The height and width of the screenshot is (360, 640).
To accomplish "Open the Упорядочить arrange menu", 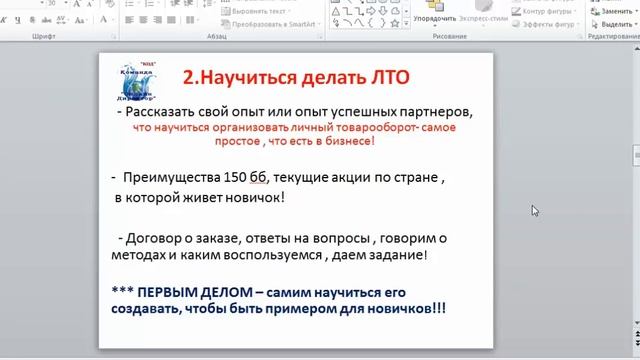I will [x=435, y=12].
